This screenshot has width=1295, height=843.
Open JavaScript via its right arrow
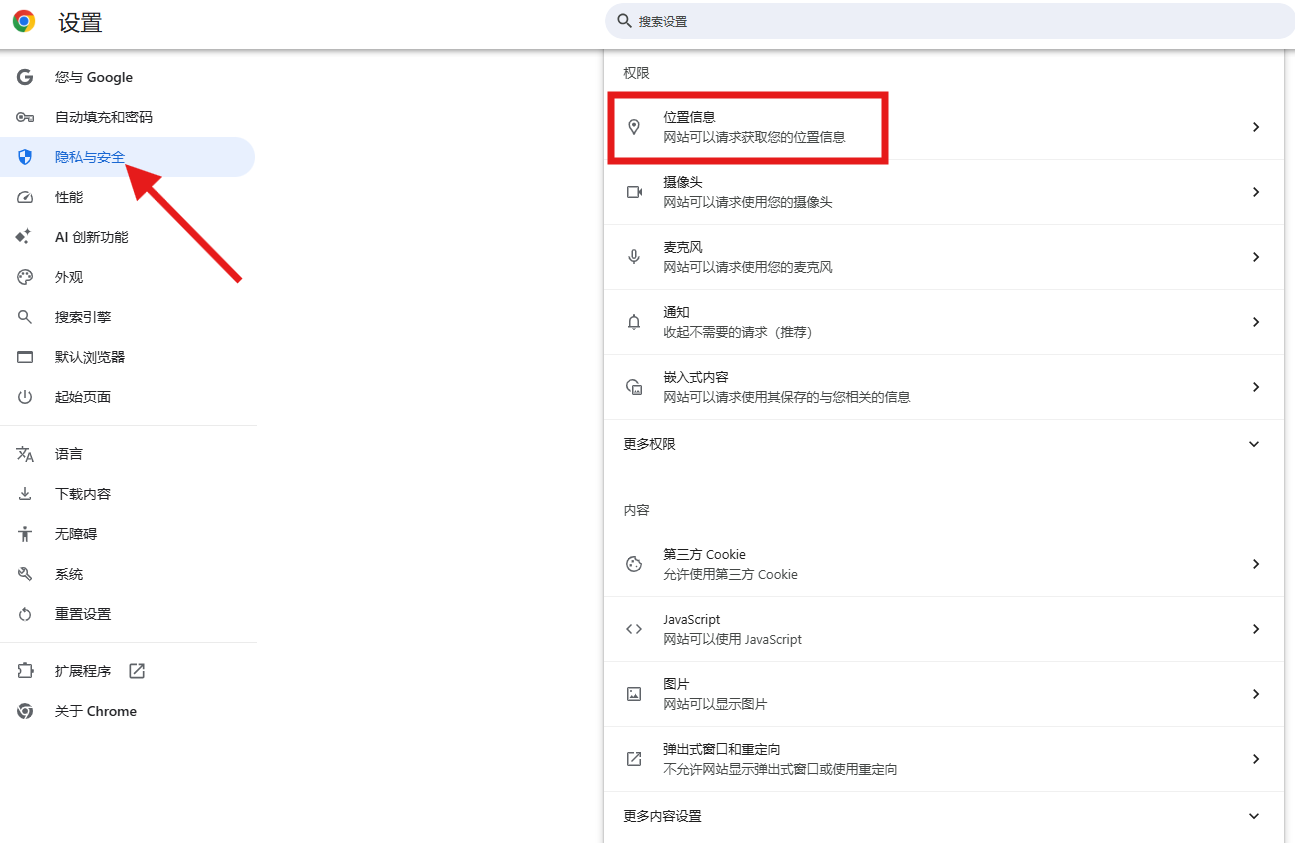pyautogui.click(x=1256, y=629)
